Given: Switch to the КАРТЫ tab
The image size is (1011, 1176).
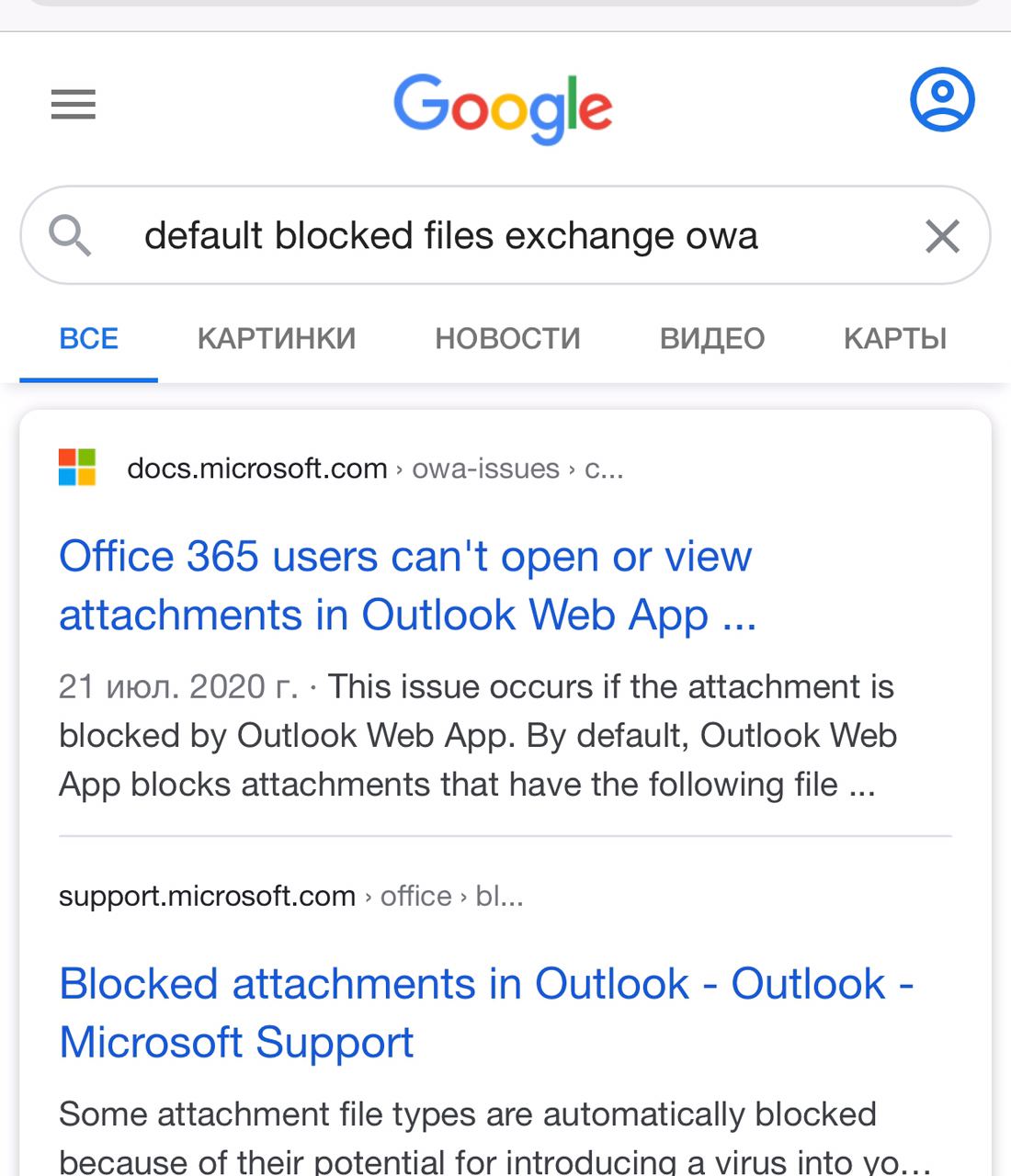Looking at the screenshot, I should [x=895, y=339].
